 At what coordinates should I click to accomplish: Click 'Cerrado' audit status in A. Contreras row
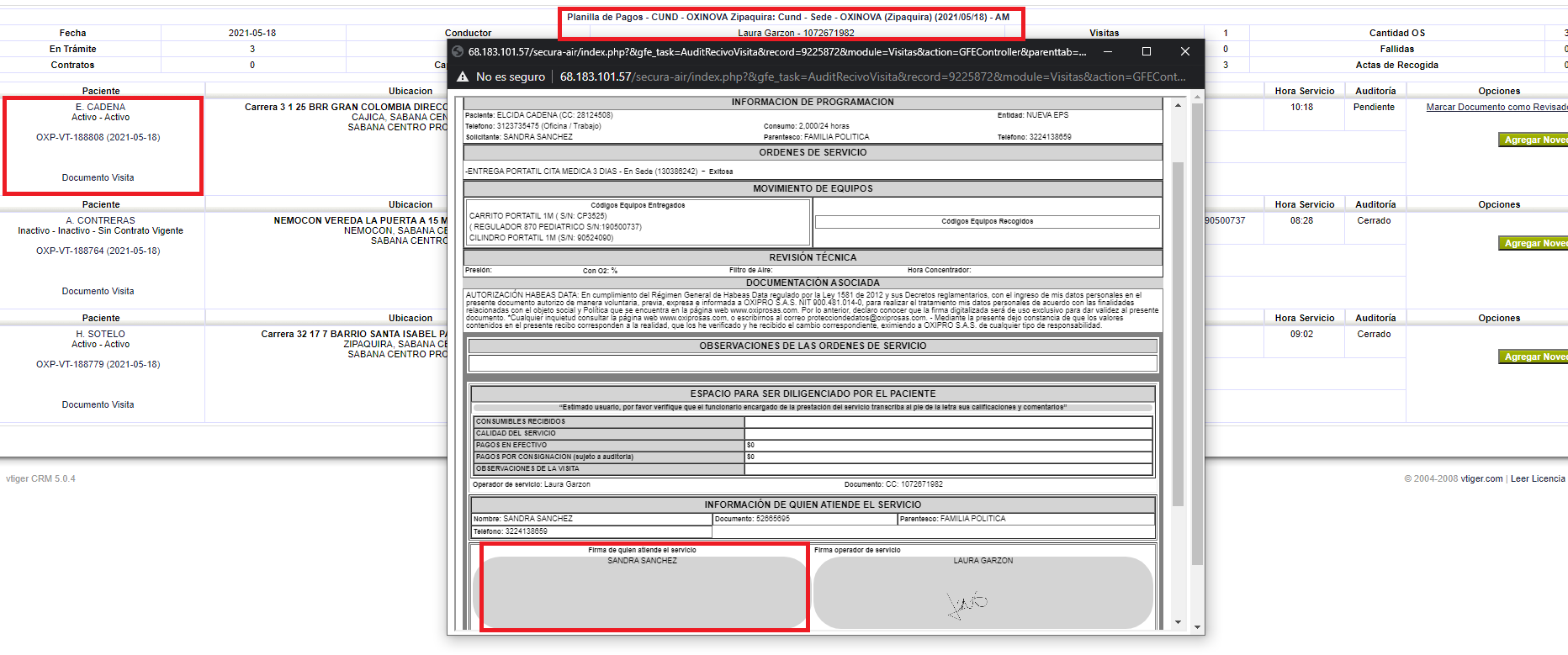[1374, 220]
